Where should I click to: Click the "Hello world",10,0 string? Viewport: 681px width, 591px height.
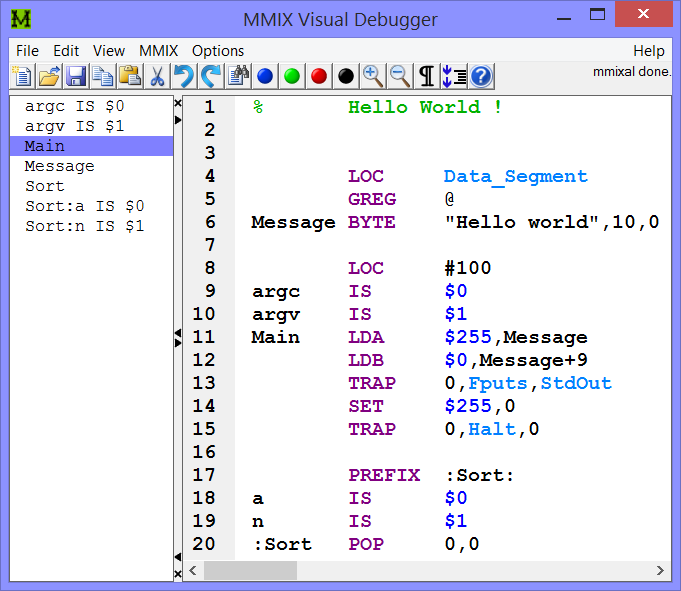(x=552, y=222)
